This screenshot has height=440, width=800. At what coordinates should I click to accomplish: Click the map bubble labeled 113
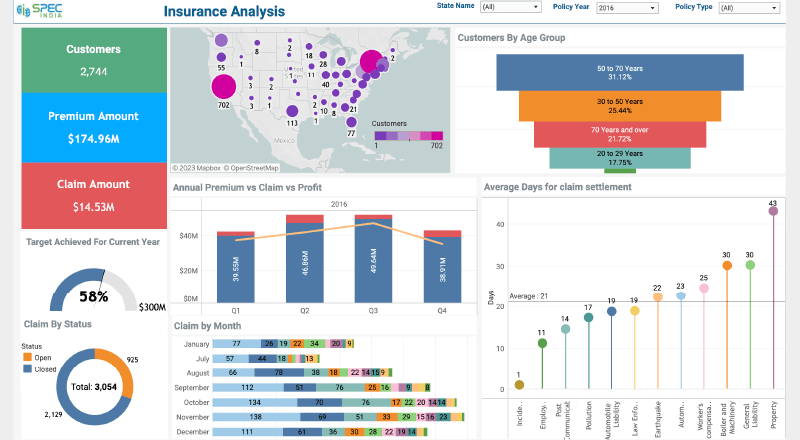292,111
